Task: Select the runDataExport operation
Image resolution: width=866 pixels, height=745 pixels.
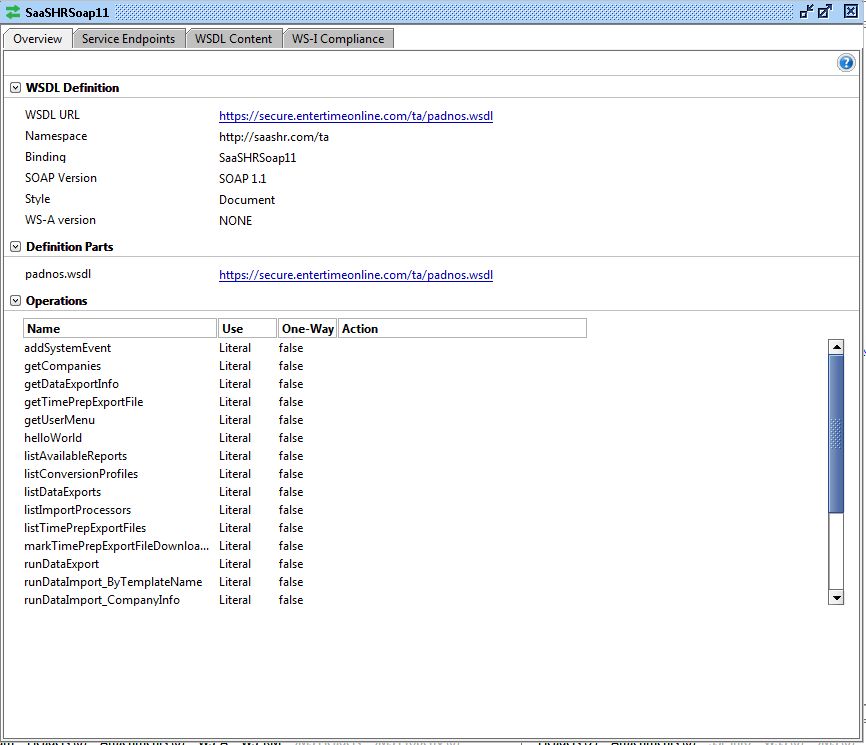Action: (61, 564)
